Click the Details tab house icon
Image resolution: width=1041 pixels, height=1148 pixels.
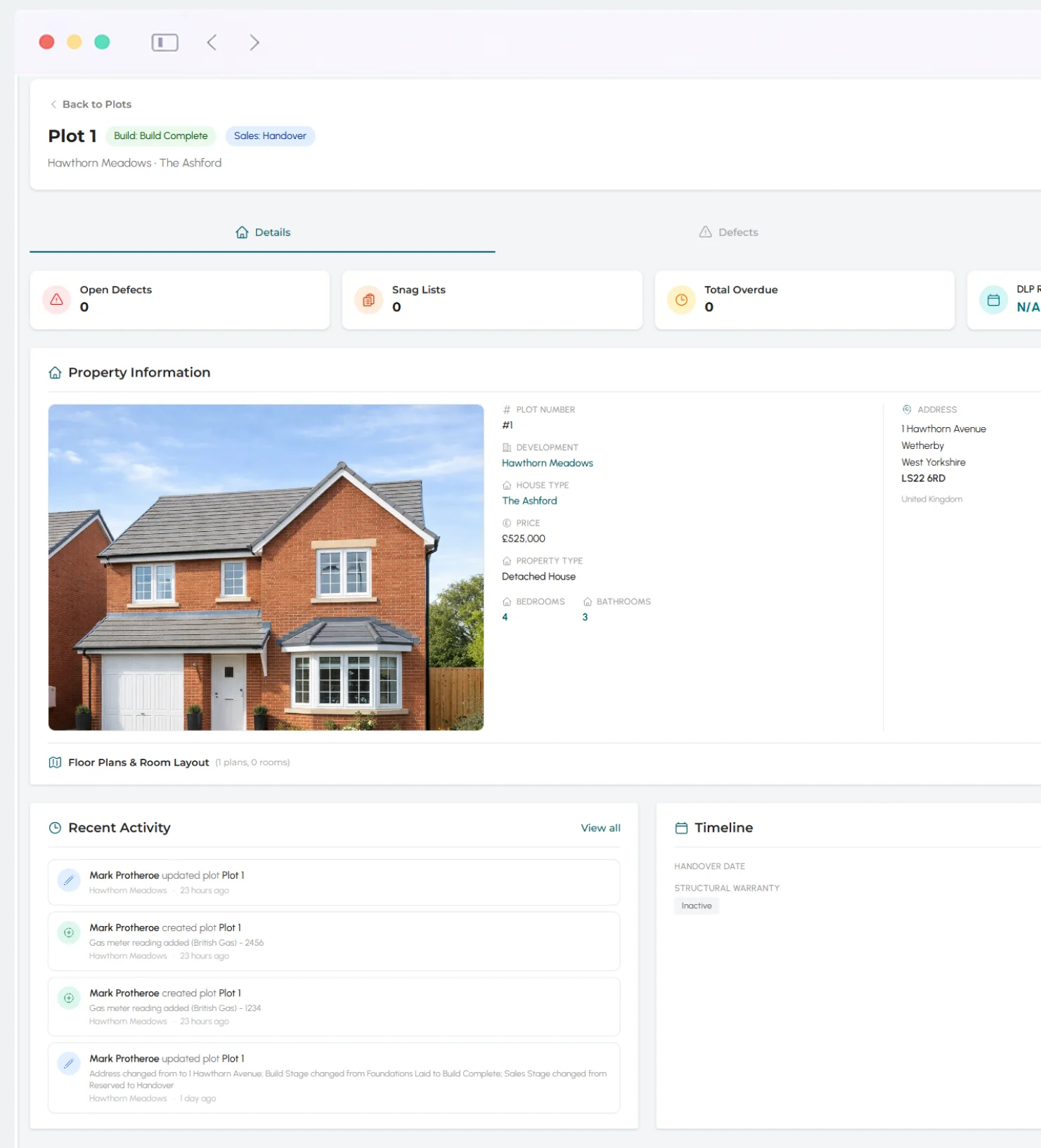pos(242,232)
